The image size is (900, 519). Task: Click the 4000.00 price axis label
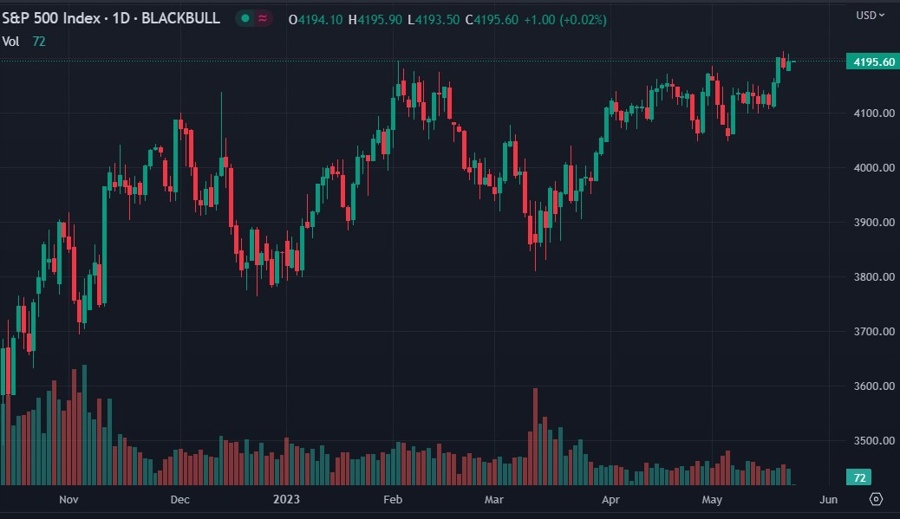click(x=874, y=168)
